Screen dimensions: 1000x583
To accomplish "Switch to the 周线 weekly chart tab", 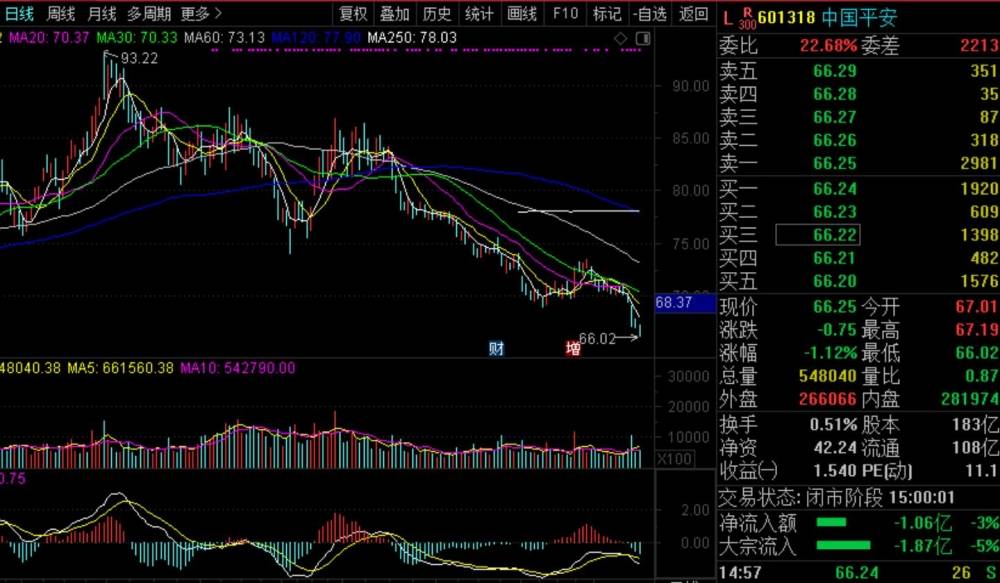I will [x=61, y=13].
